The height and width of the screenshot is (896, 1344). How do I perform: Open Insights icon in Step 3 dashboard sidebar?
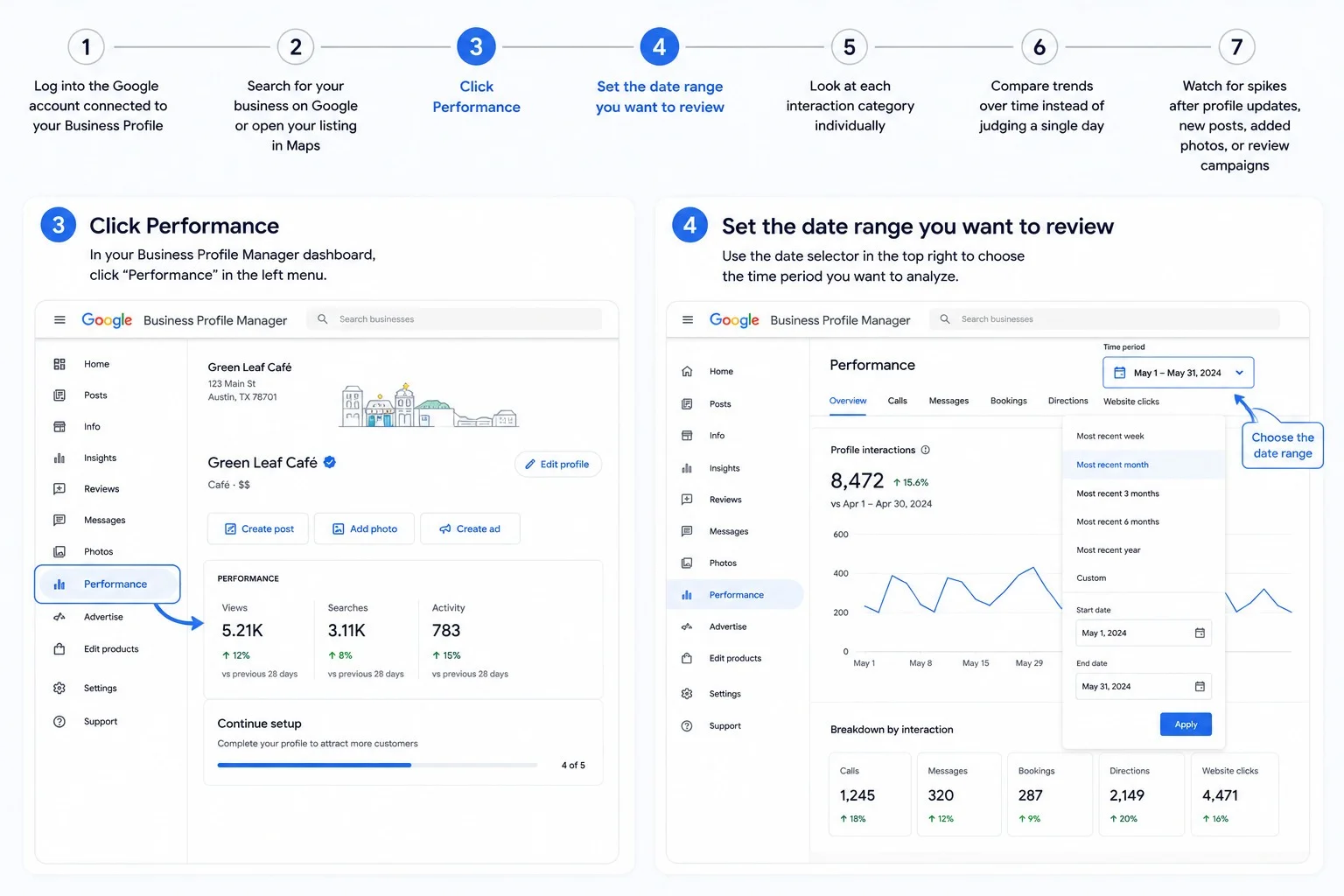(59, 458)
